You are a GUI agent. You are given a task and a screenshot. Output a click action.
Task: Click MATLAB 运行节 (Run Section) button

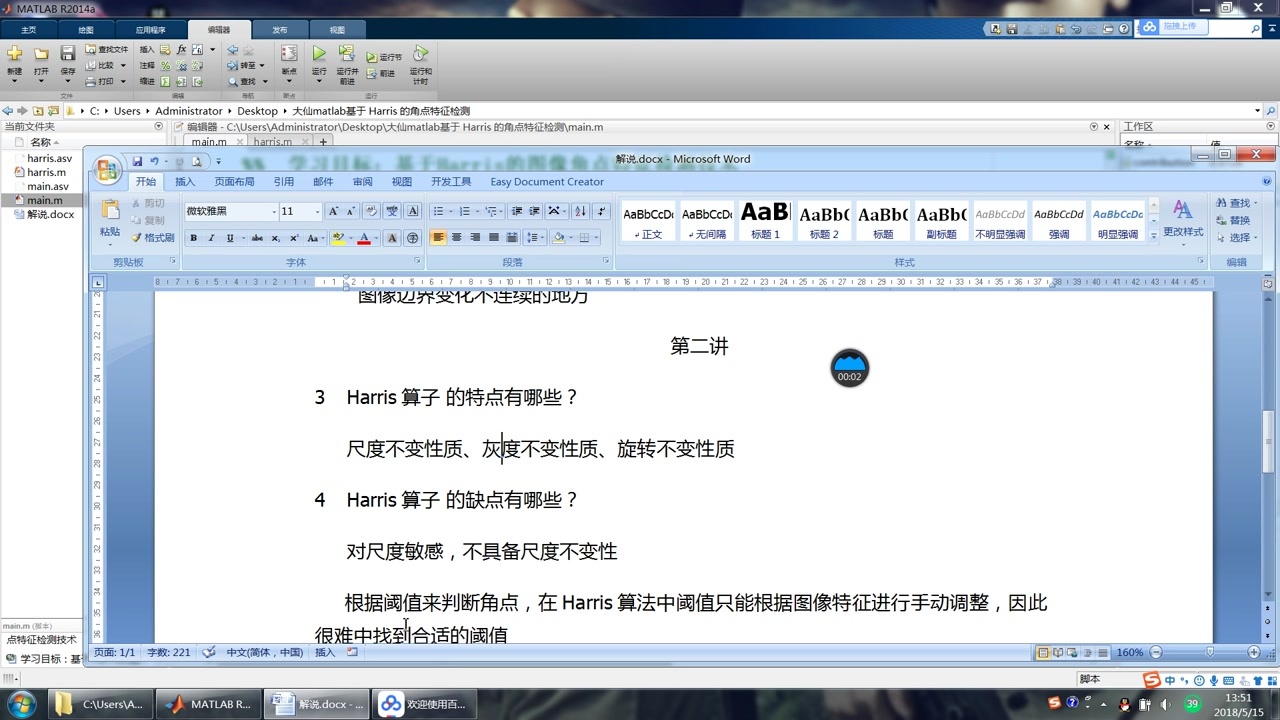(x=384, y=57)
